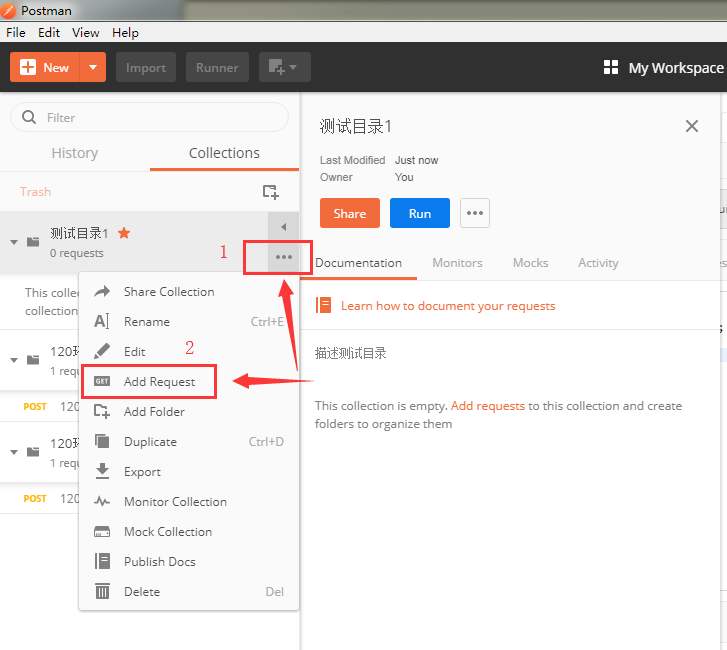Switch to the Mocks tab
The image size is (727, 650).
(530, 263)
